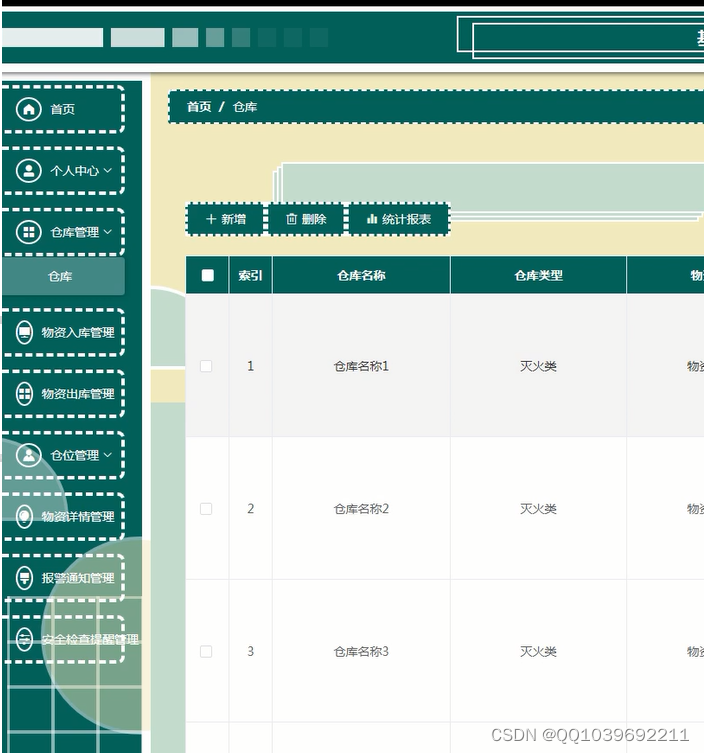The image size is (704, 753).
Task: Click the cell 仓库名称3
Action: pos(361,651)
